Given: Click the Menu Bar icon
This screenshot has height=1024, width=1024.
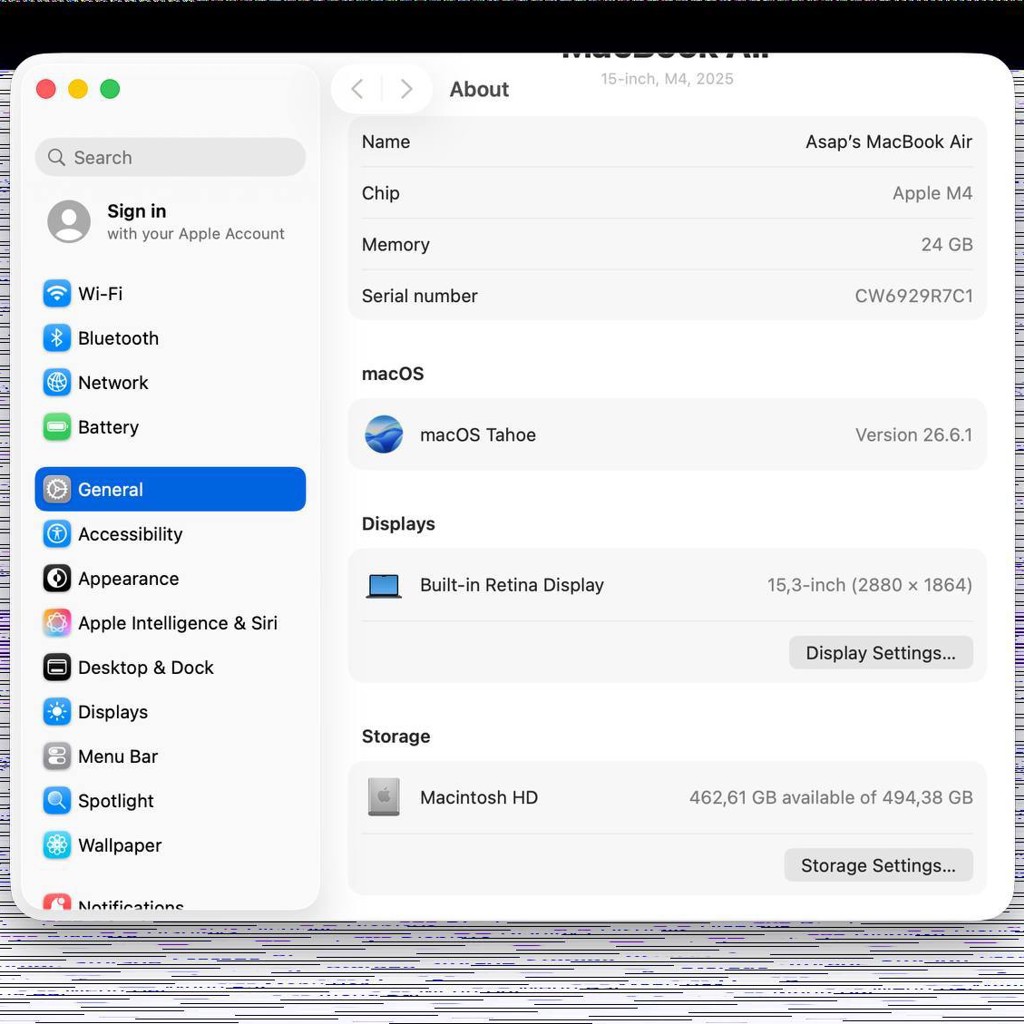Looking at the screenshot, I should pos(57,756).
